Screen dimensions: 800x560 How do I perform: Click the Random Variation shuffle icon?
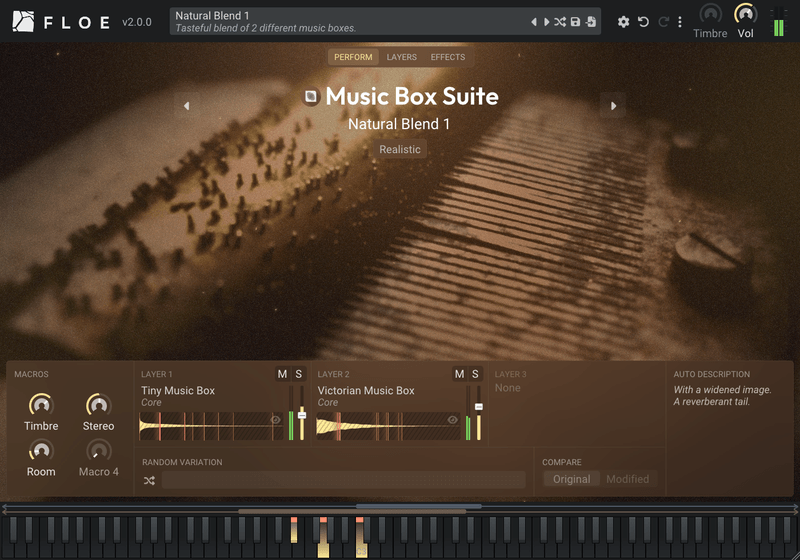(149, 480)
